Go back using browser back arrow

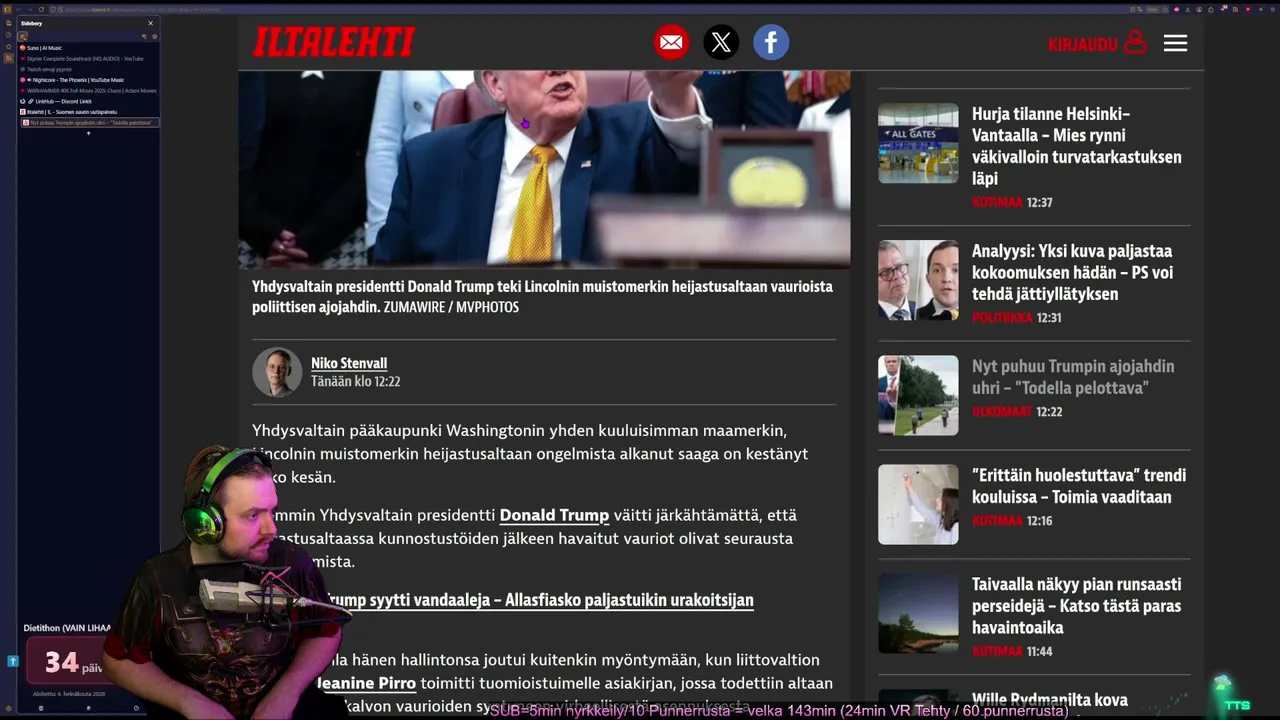19,9
